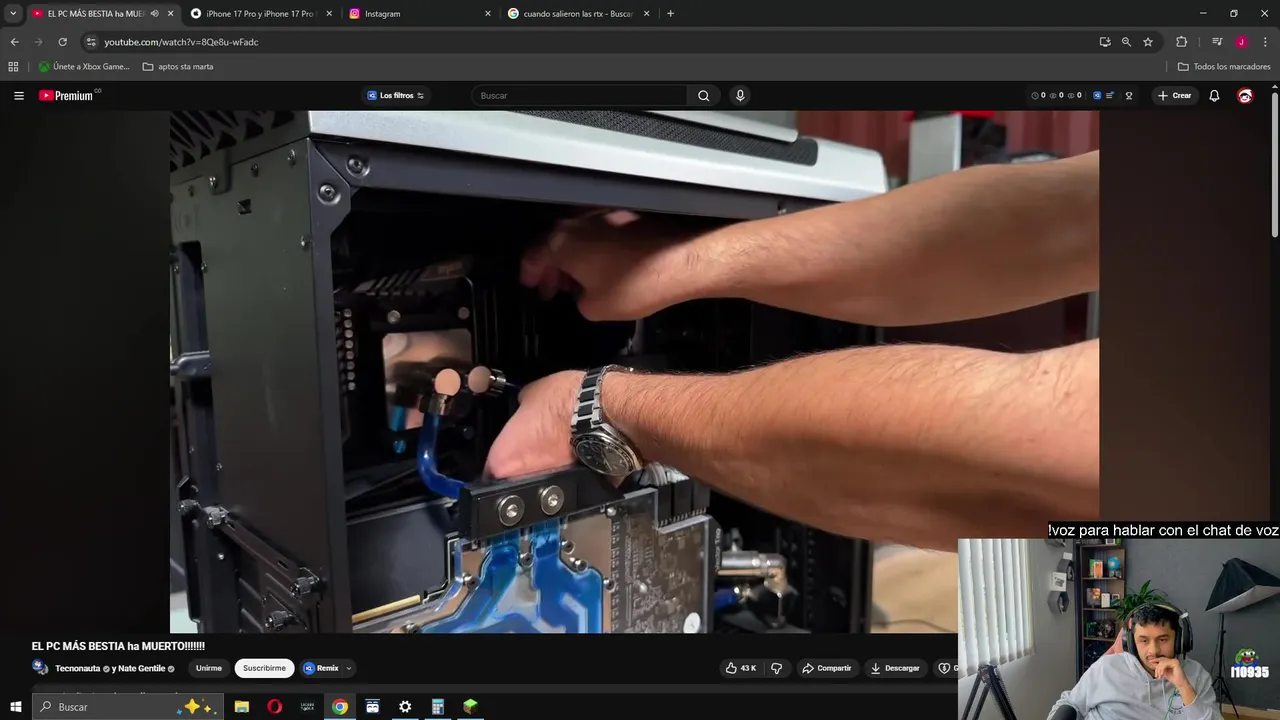Click the Remix button
Screen dimensions: 1280x720
tap(321, 668)
